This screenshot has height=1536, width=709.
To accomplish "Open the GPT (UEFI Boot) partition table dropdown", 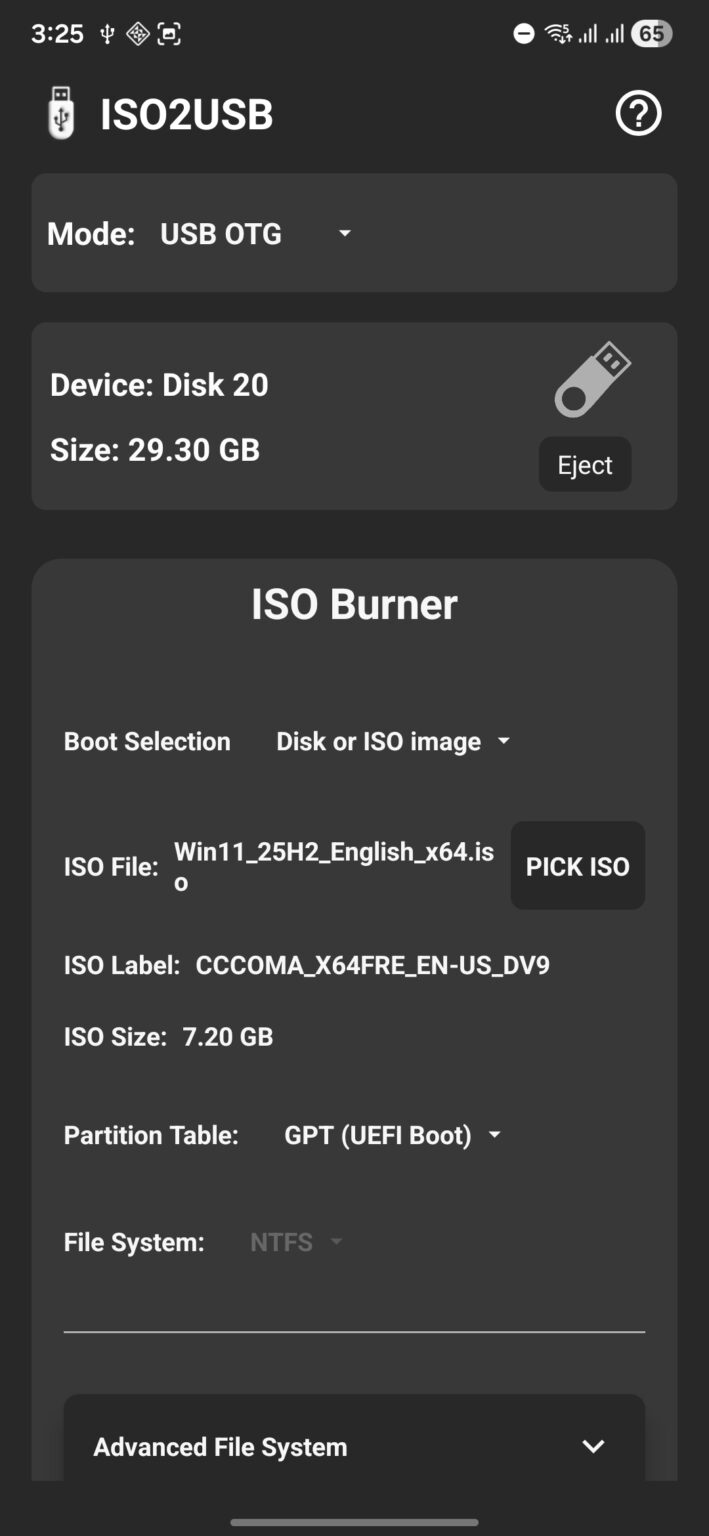I will [x=391, y=1135].
